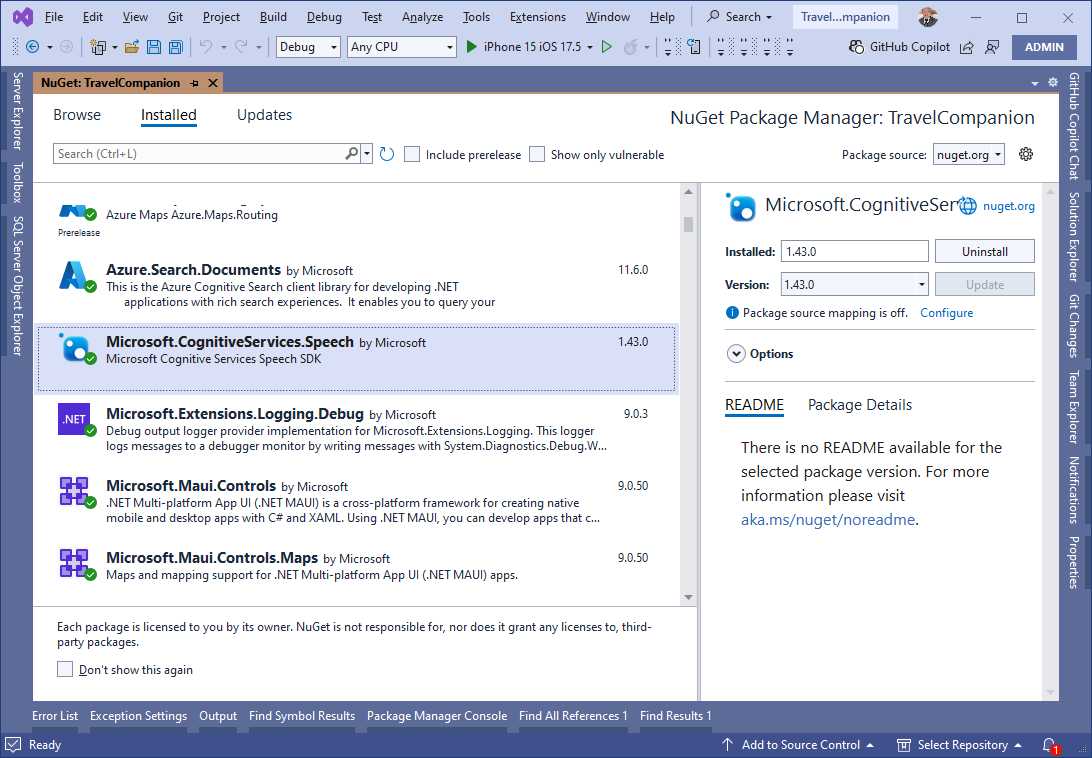Switch to the Package Details tab

tap(859, 405)
